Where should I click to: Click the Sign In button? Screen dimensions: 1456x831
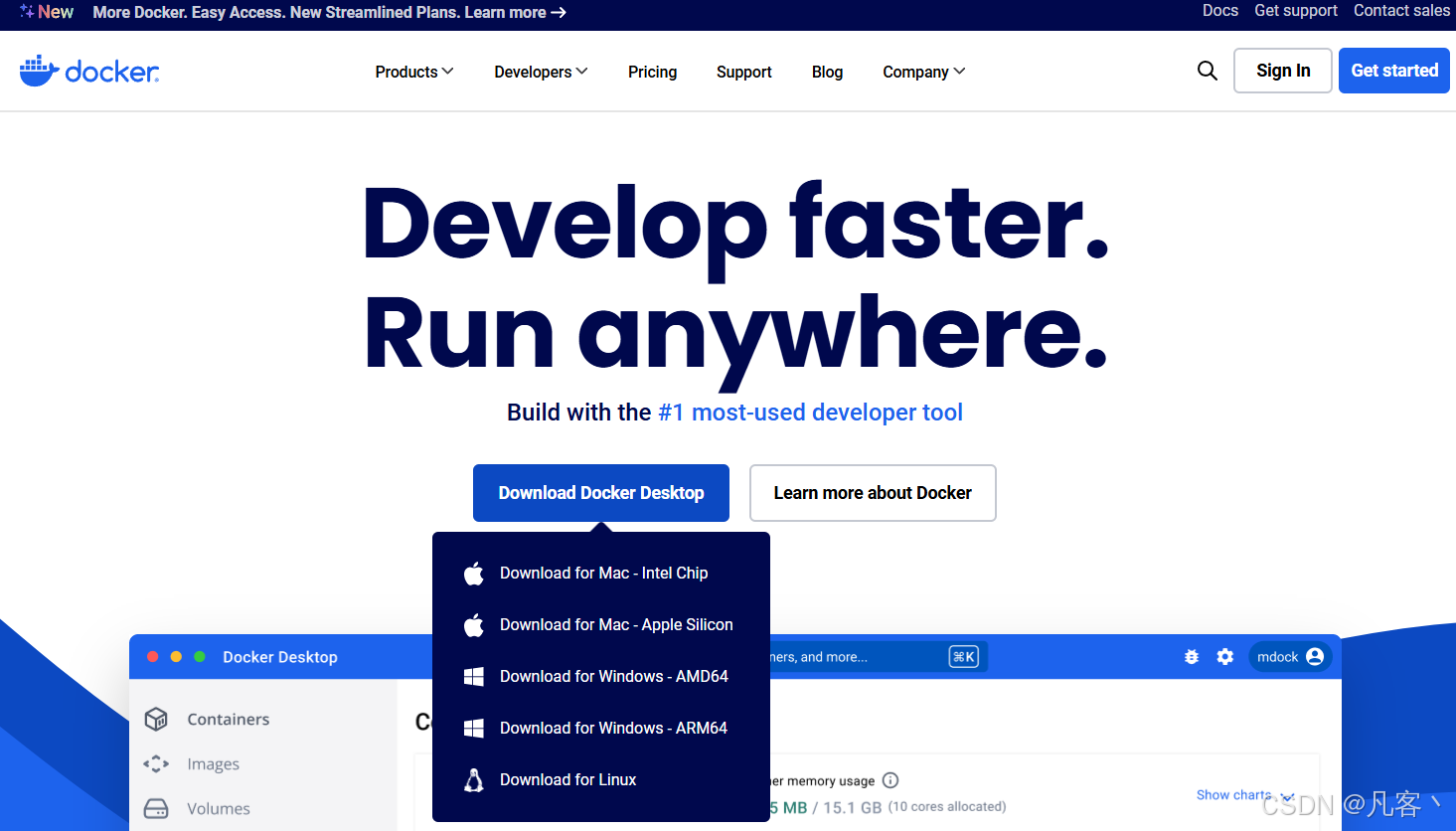click(1283, 71)
